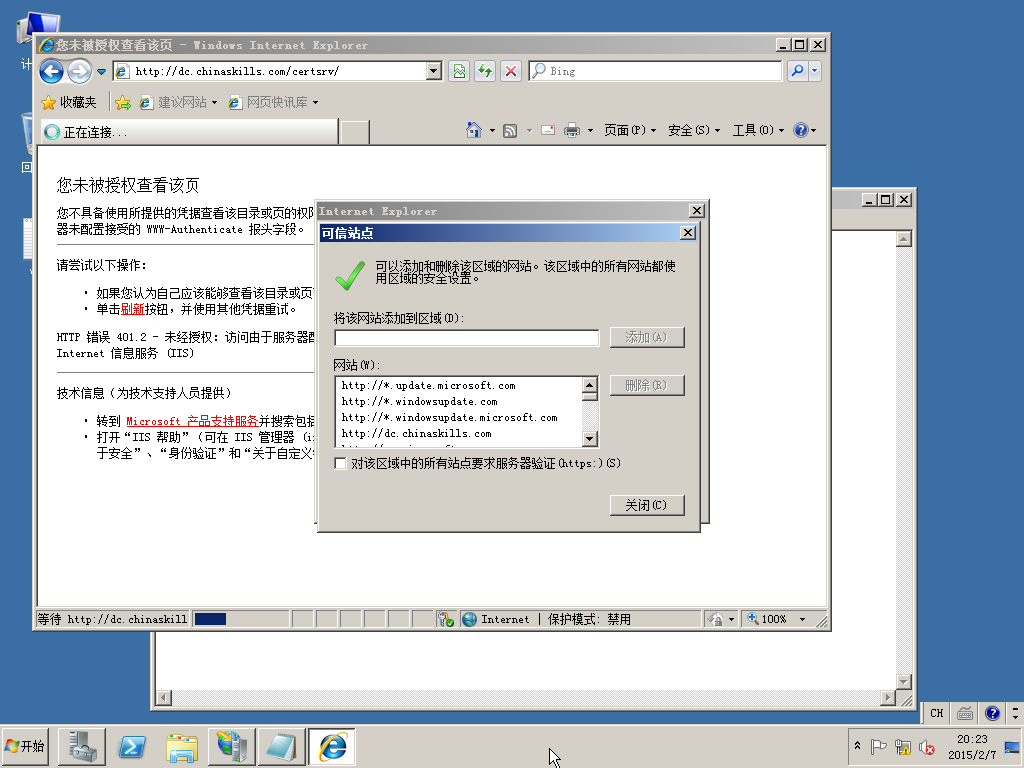Click the browser Back arrow button
The width and height of the screenshot is (1024, 768).
pyautogui.click(x=52, y=71)
